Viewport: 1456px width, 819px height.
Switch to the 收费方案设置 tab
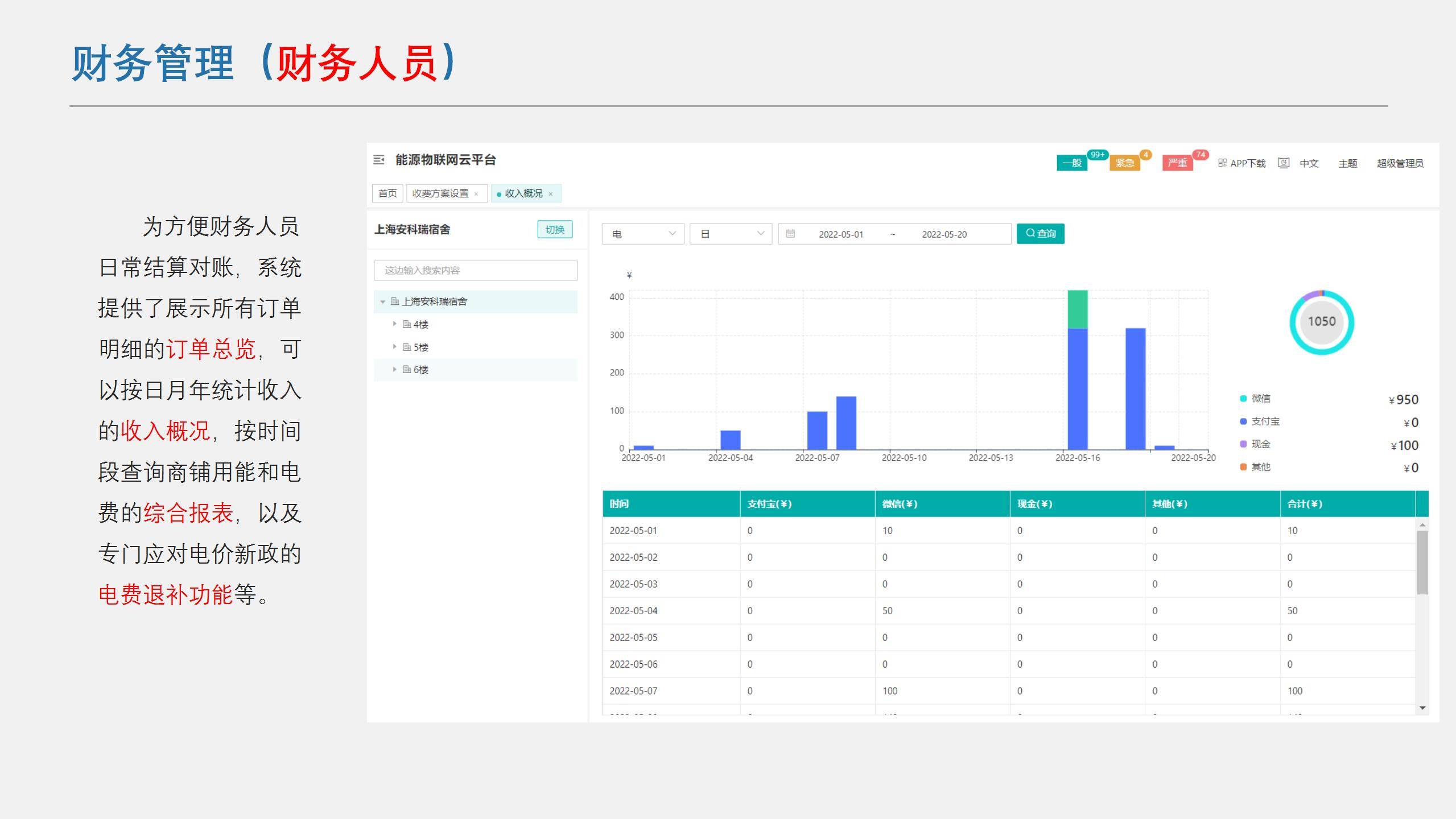point(440,193)
